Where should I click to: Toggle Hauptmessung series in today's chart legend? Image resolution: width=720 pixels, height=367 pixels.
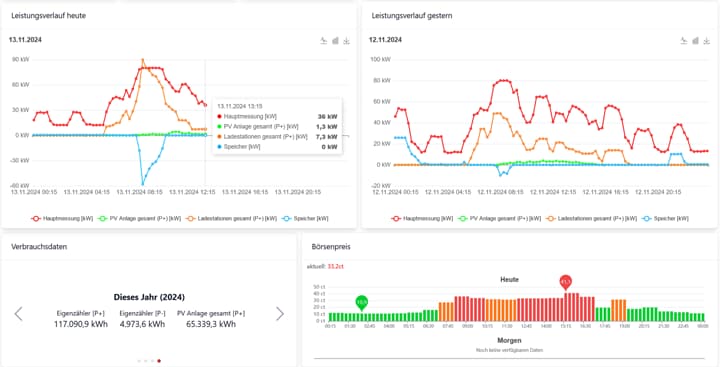coord(62,219)
